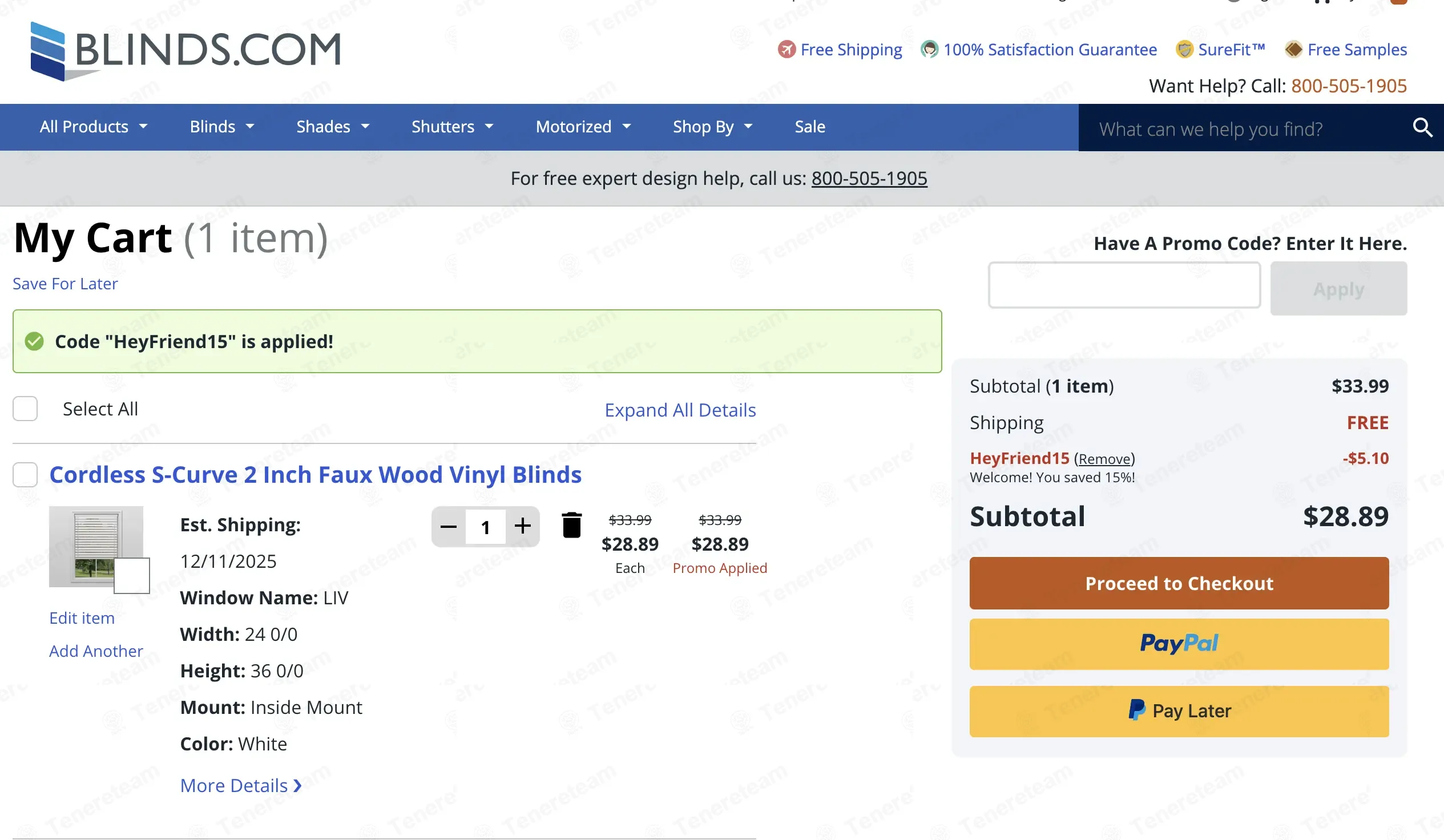
Task: Click Color: White text
Action: point(233,744)
